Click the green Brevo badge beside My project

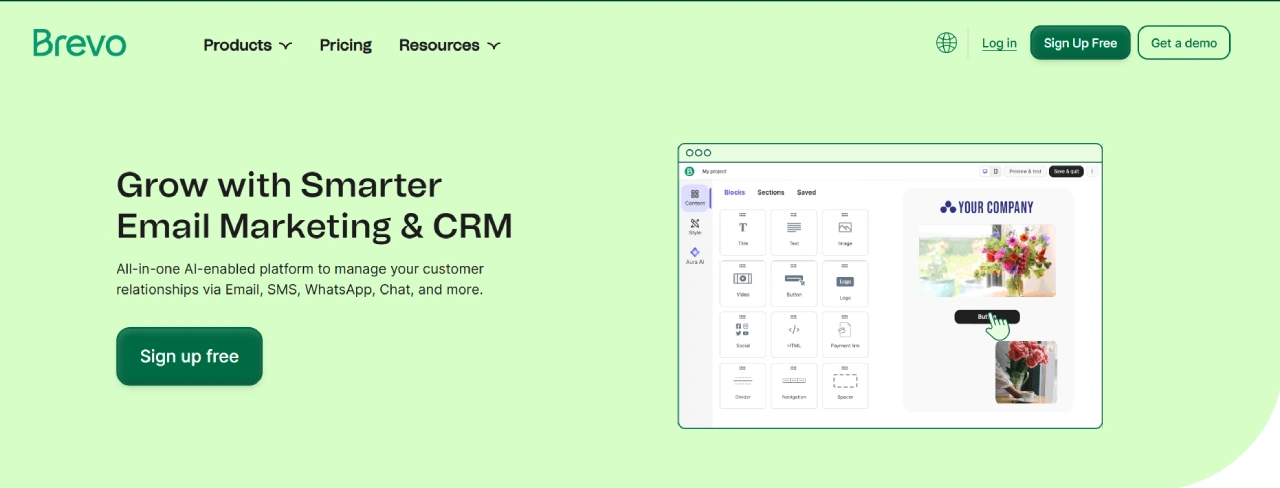(689, 171)
